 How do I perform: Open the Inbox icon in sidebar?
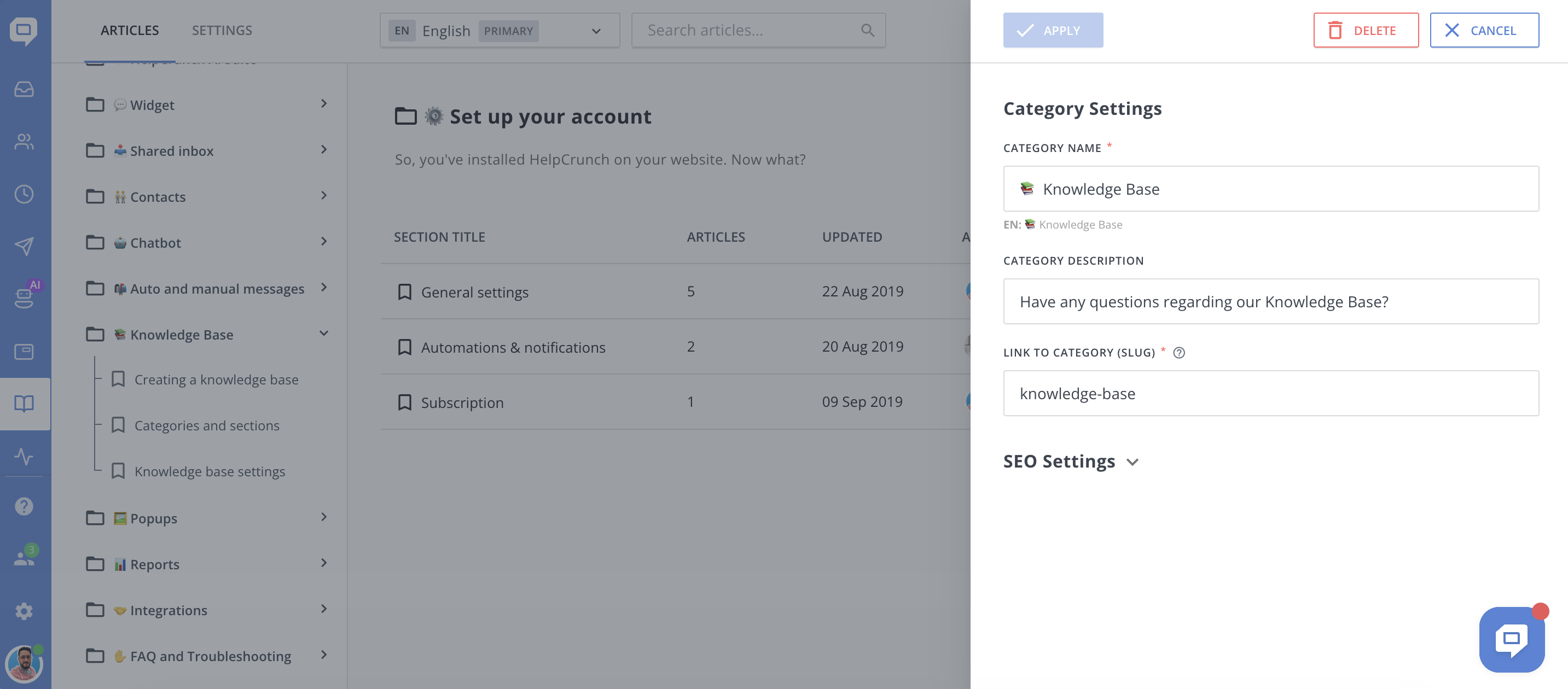click(25, 89)
